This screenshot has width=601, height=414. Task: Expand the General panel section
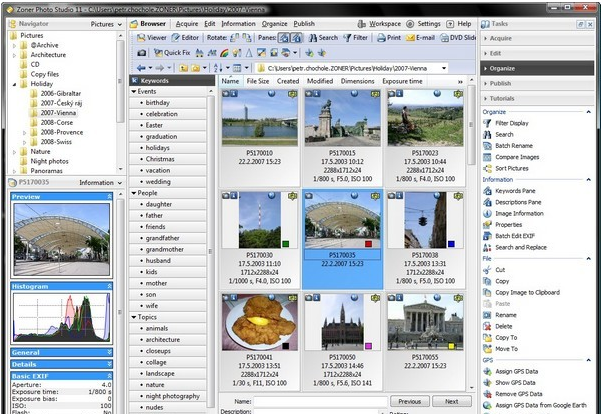coord(110,352)
